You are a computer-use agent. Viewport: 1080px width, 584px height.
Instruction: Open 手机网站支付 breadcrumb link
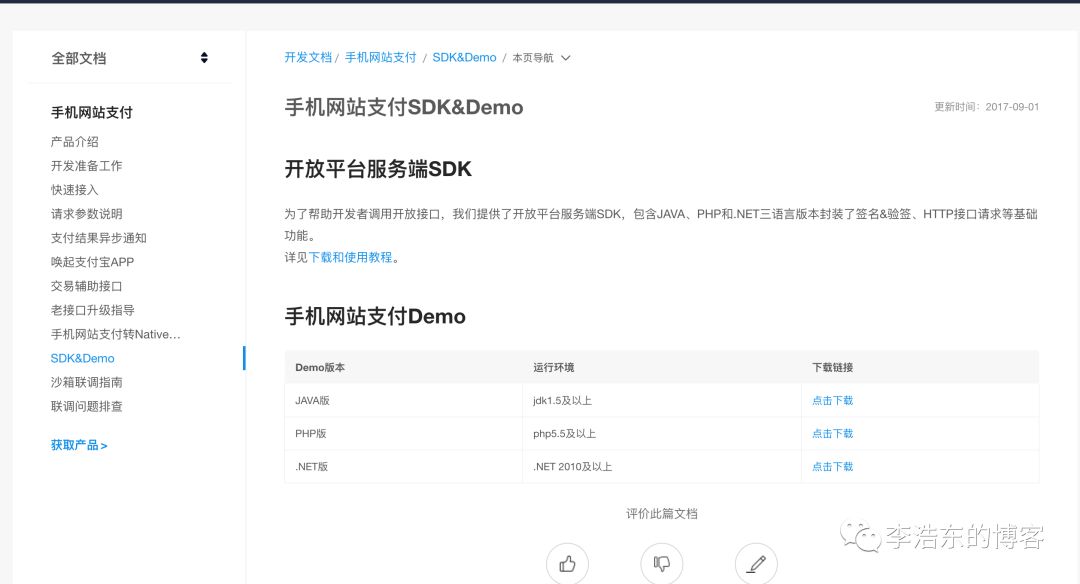[x=380, y=57]
